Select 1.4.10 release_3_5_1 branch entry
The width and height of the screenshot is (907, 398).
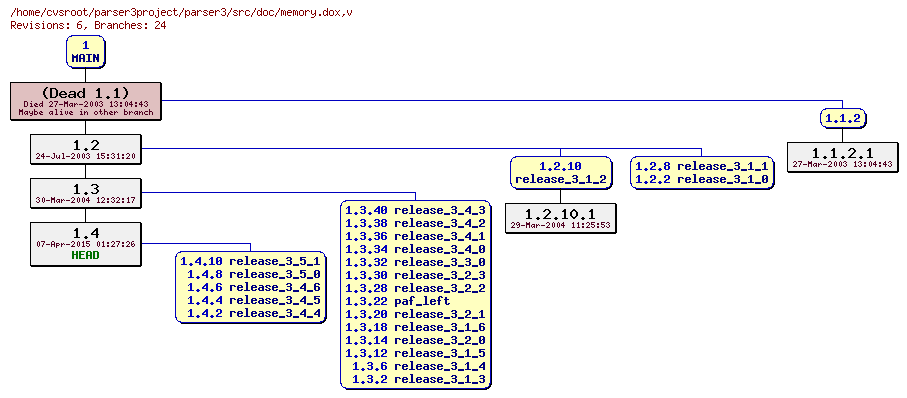pos(250,261)
